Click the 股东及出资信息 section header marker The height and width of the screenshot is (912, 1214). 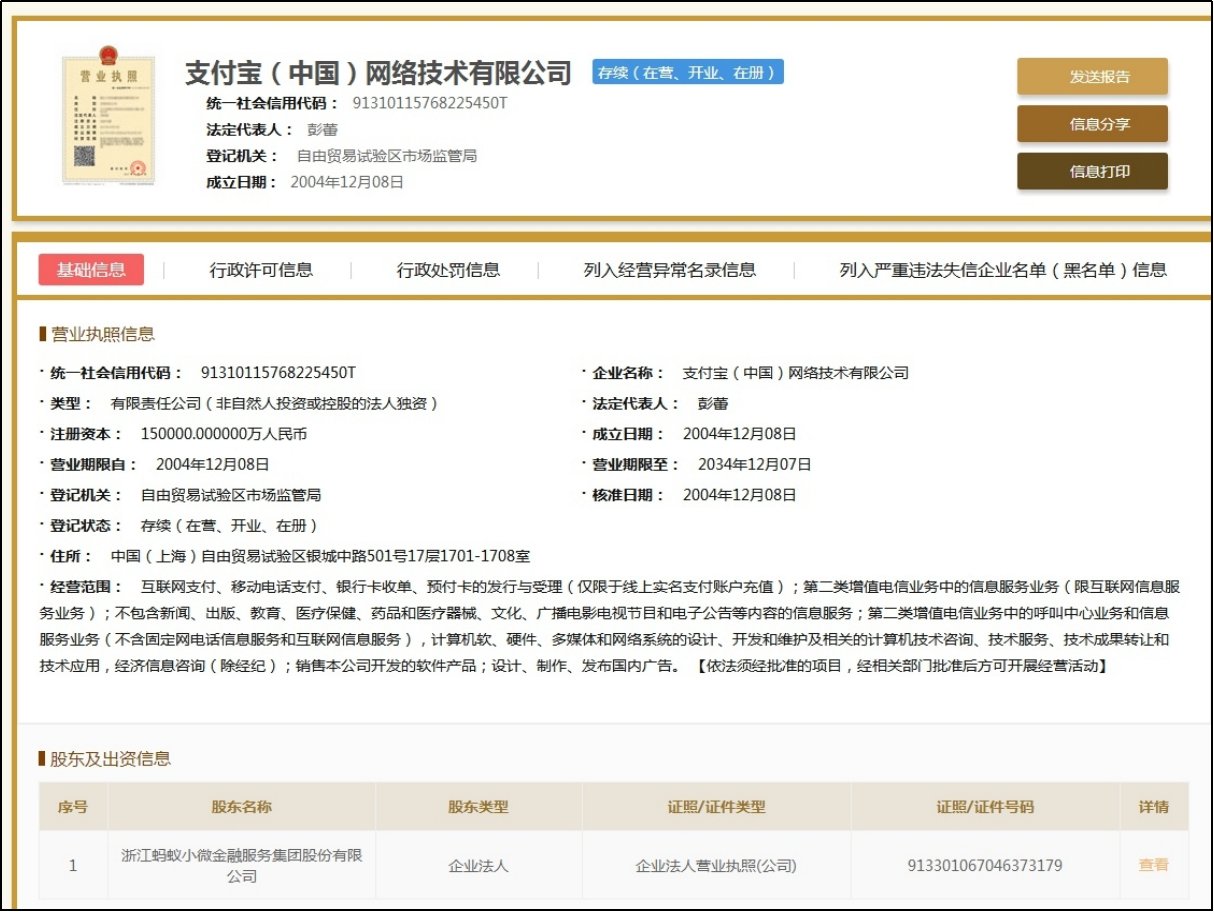[40, 756]
